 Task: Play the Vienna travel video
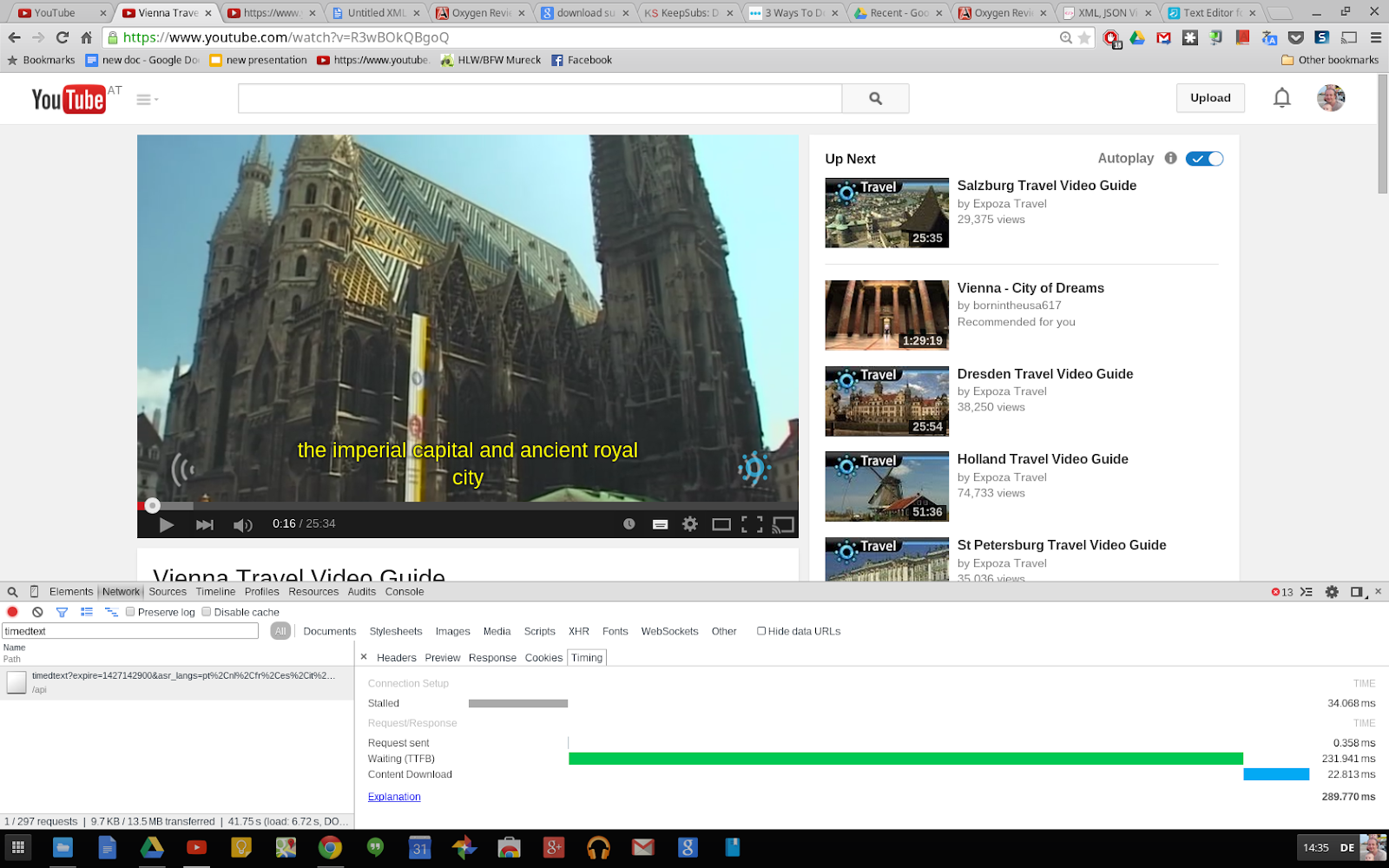167,524
